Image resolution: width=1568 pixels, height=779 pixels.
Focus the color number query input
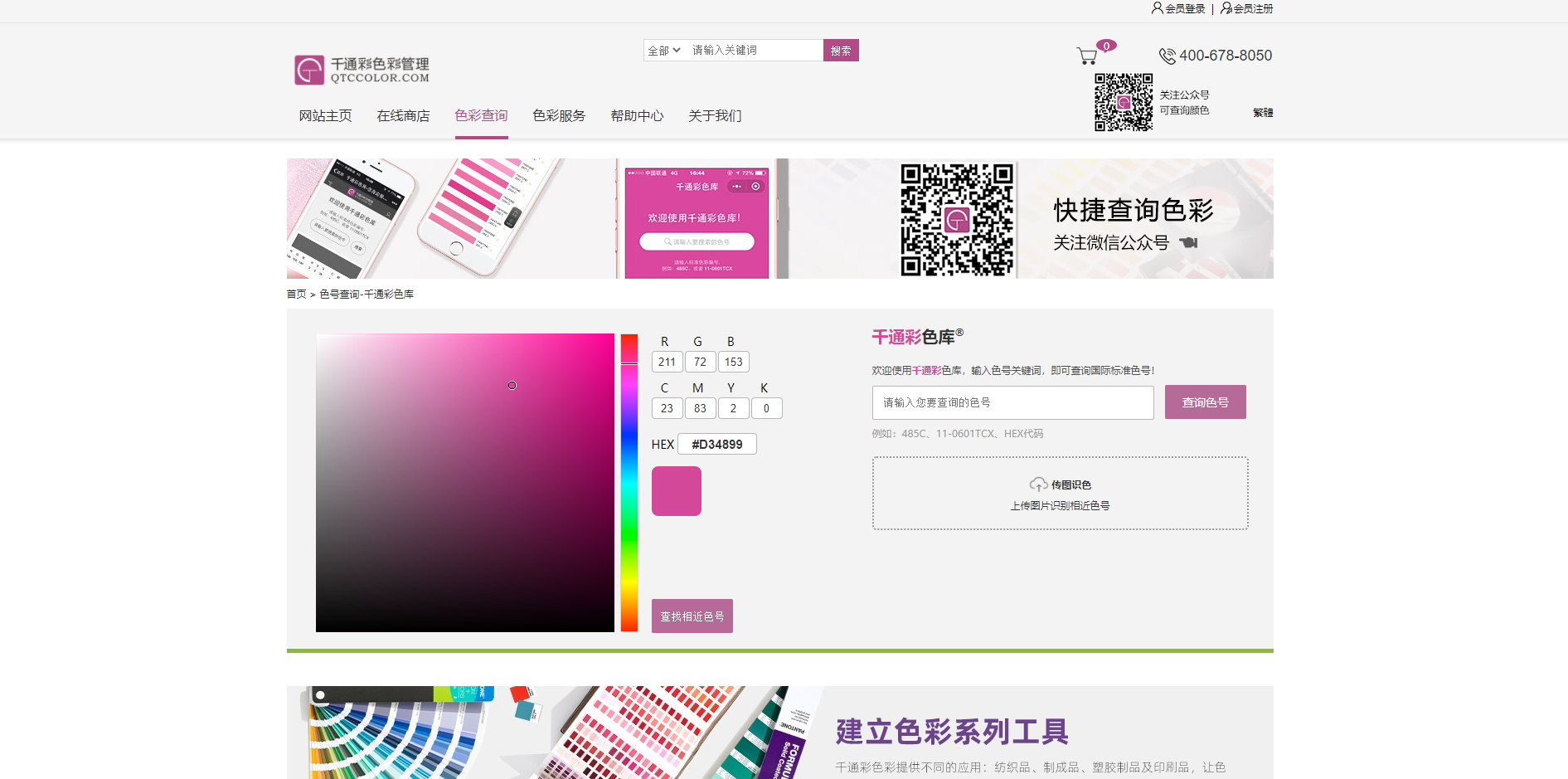[1012, 402]
